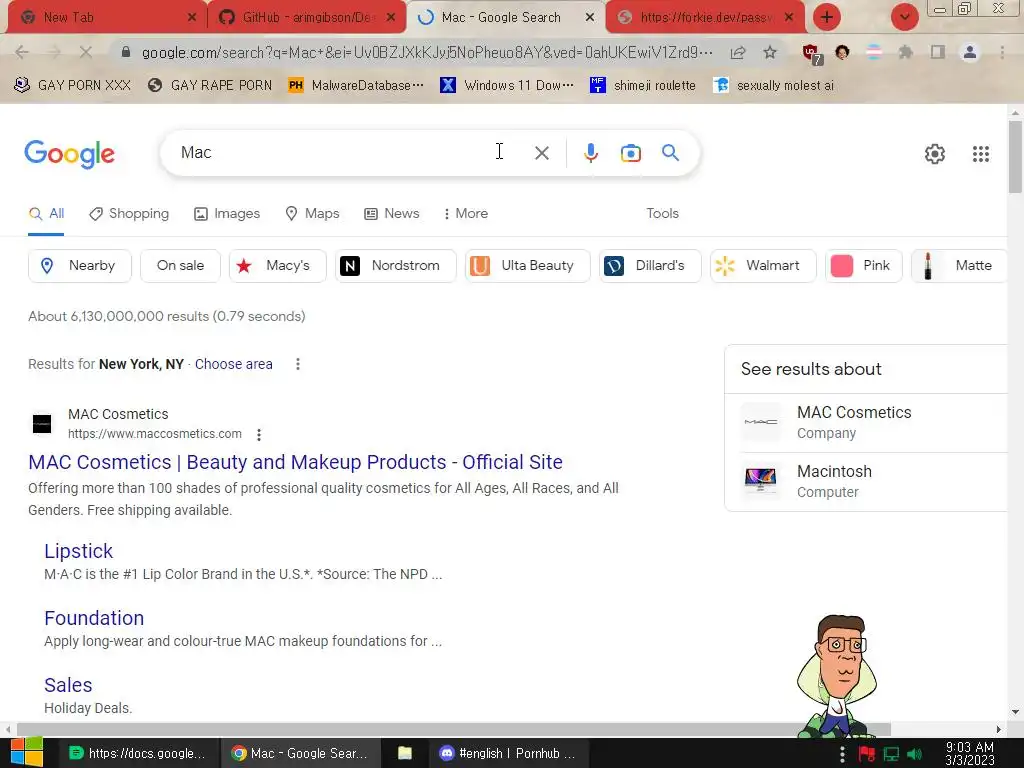Image resolution: width=1024 pixels, height=768 pixels.
Task: Open File Explorer from taskbar
Action: [405, 753]
